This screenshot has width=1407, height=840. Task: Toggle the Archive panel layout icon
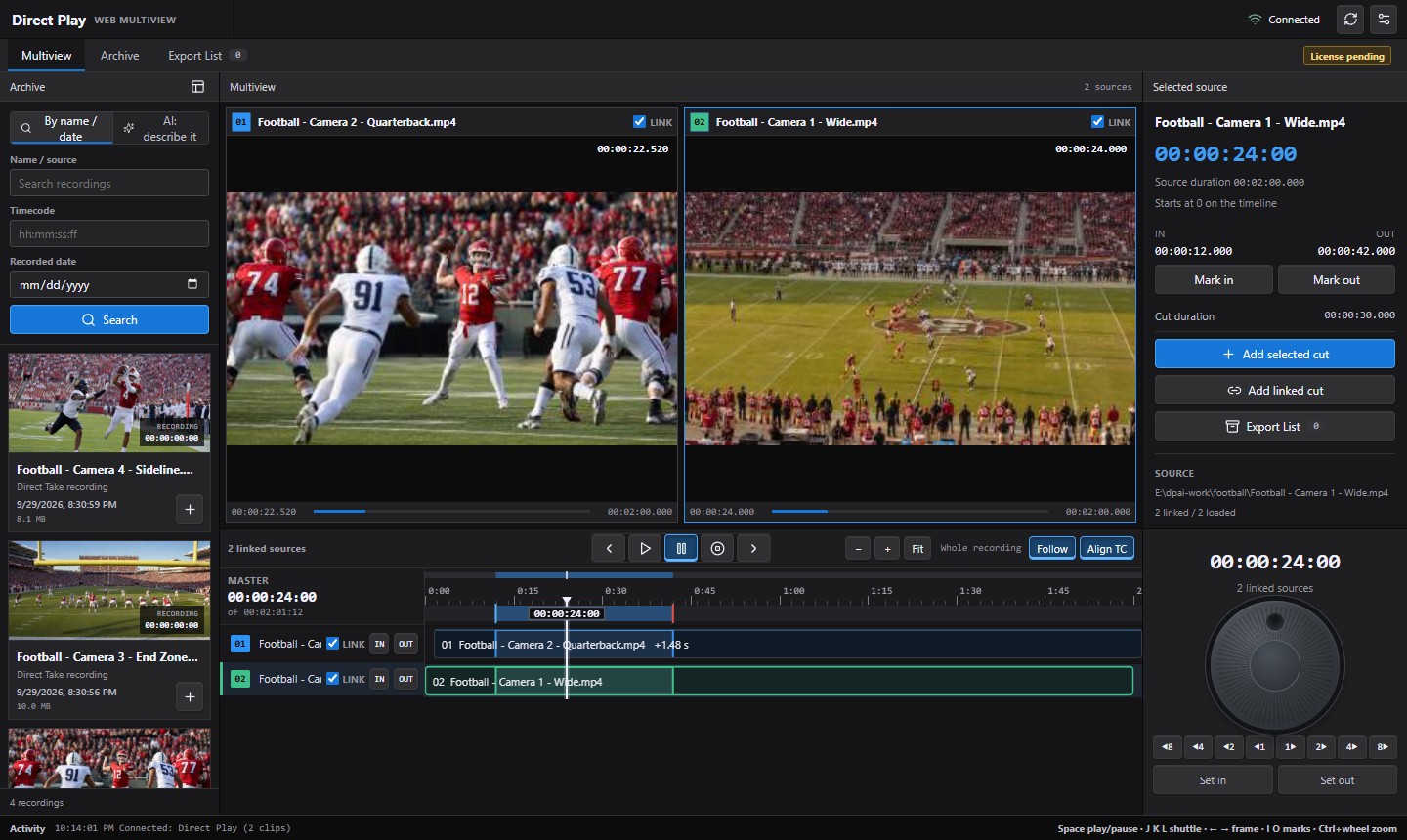pos(197,87)
